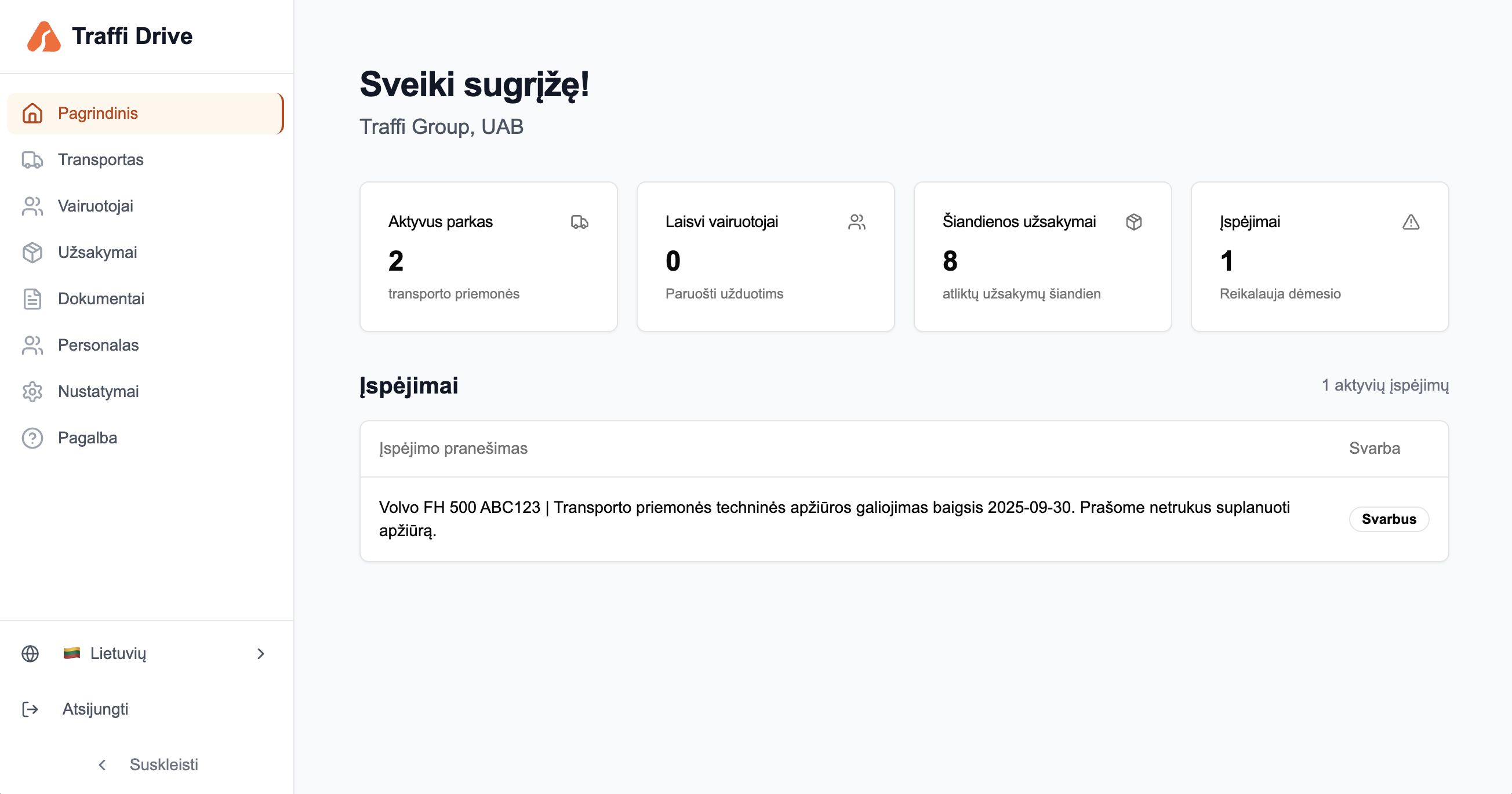
Task: Collapse the sidebar with Suskleisti
Action: 148,764
